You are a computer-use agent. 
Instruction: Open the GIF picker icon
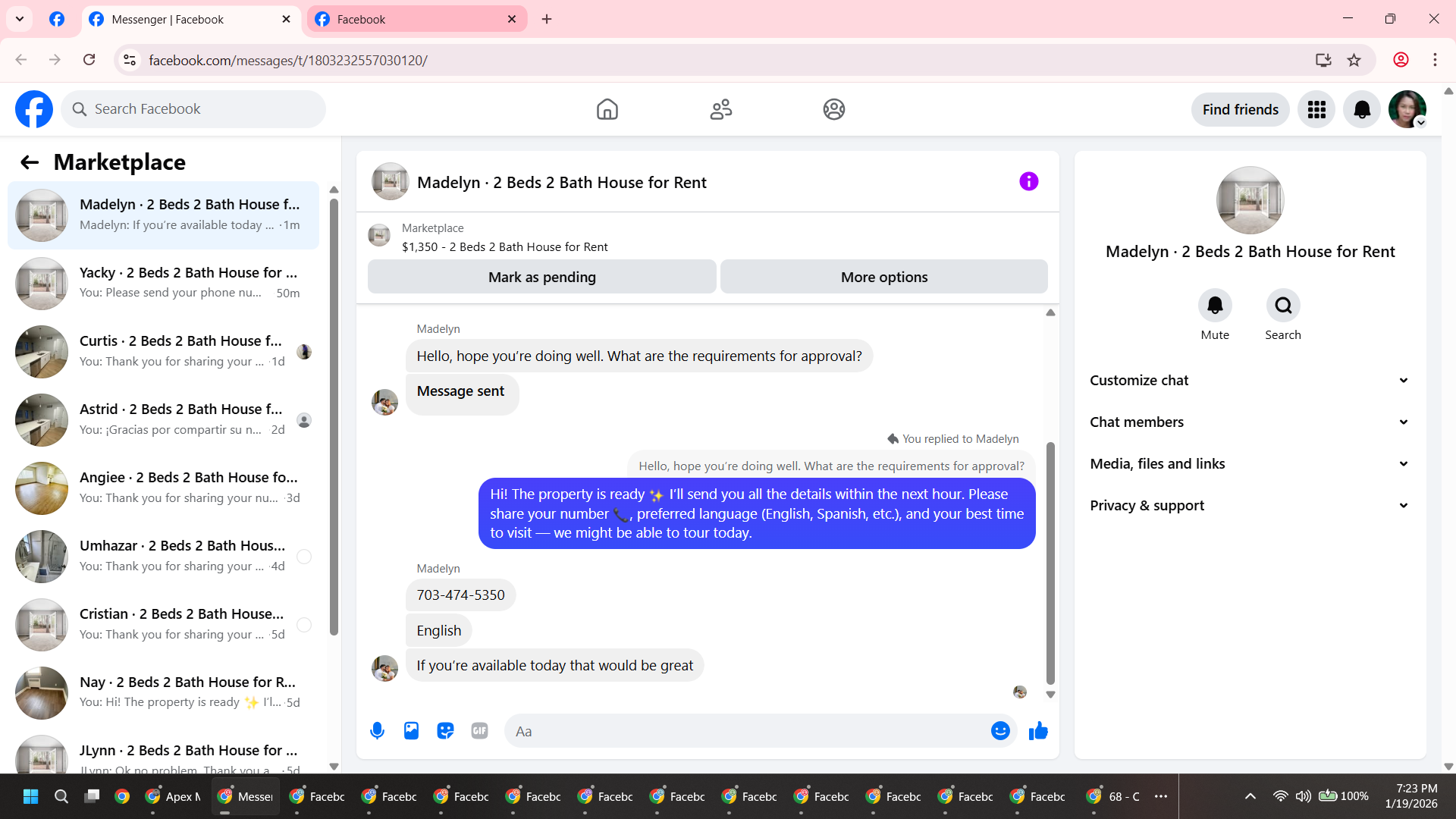click(x=479, y=731)
